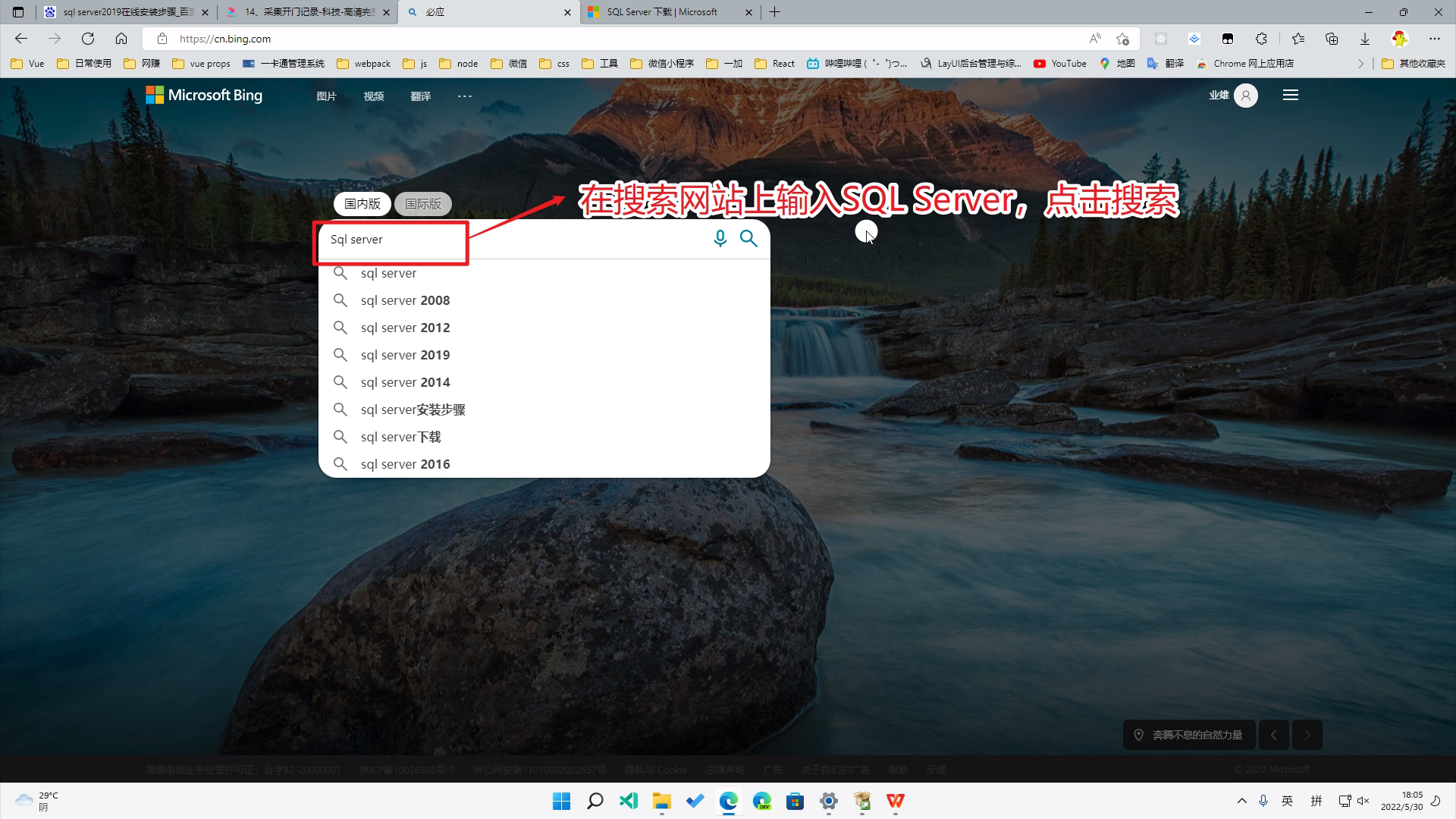Choose suggestion sql server 2016
The width and height of the screenshot is (1456, 819).
544,464
